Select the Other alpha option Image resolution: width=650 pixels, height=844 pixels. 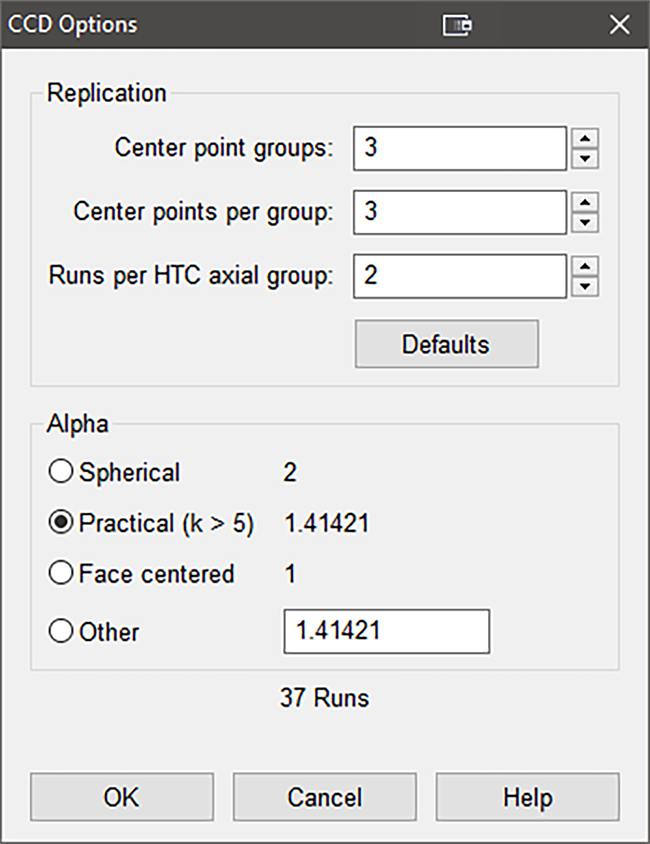[62, 632]
